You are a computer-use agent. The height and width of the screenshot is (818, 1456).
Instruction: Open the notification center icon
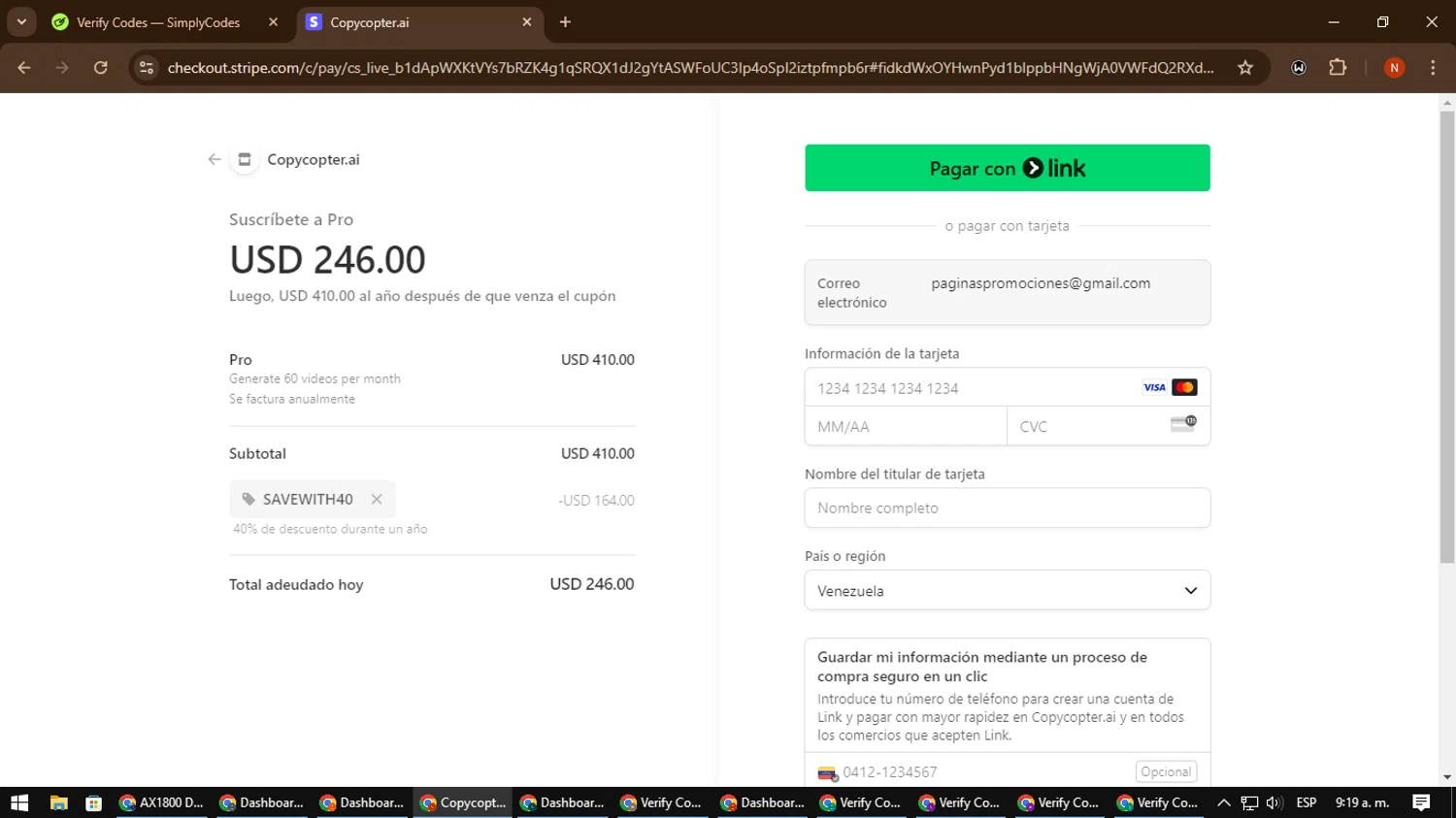tap(1421, 802)
